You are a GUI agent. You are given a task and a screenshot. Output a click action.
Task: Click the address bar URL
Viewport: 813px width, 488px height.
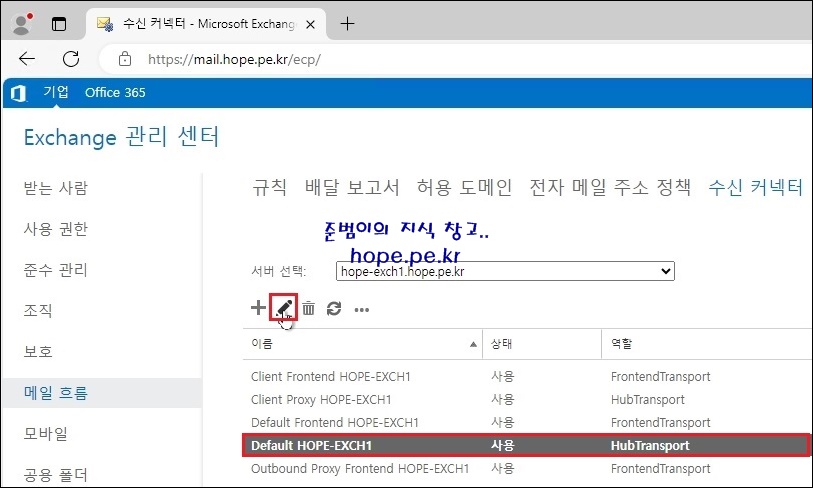point(234,59)
